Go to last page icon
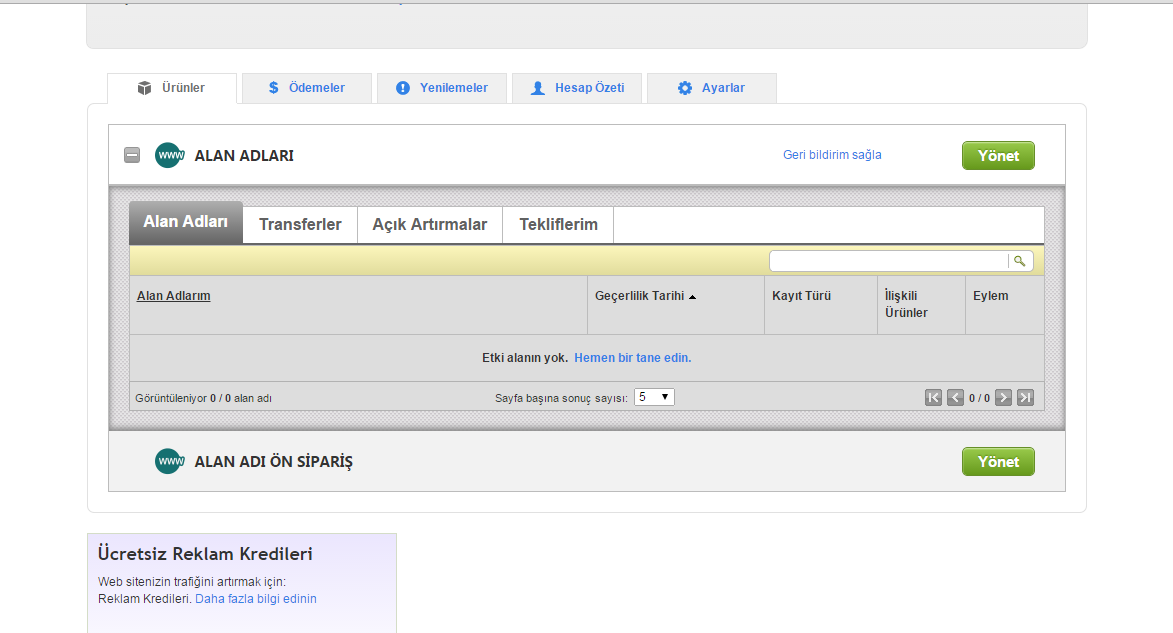The image size is (1173, 633). tap(1026, 397)
